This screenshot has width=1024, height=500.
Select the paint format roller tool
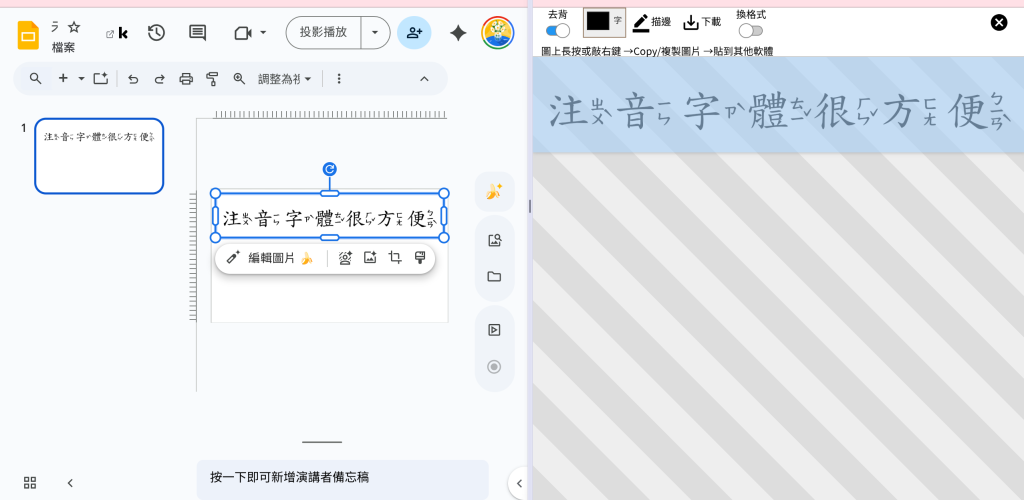[212, 78]
